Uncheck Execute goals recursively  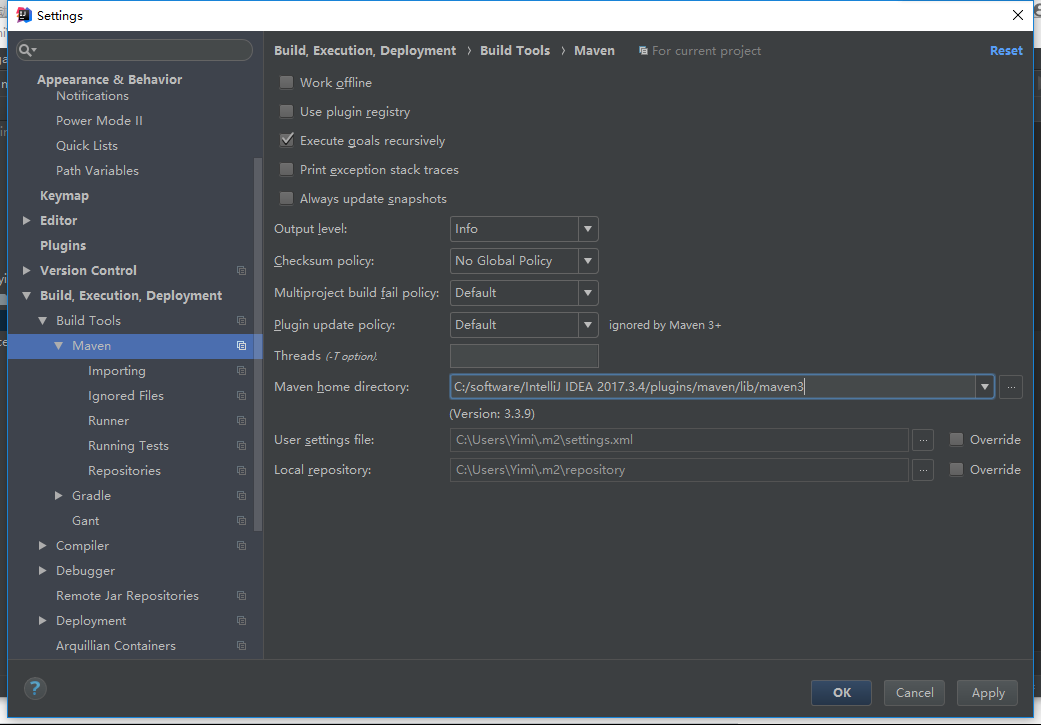pos(286,140)
